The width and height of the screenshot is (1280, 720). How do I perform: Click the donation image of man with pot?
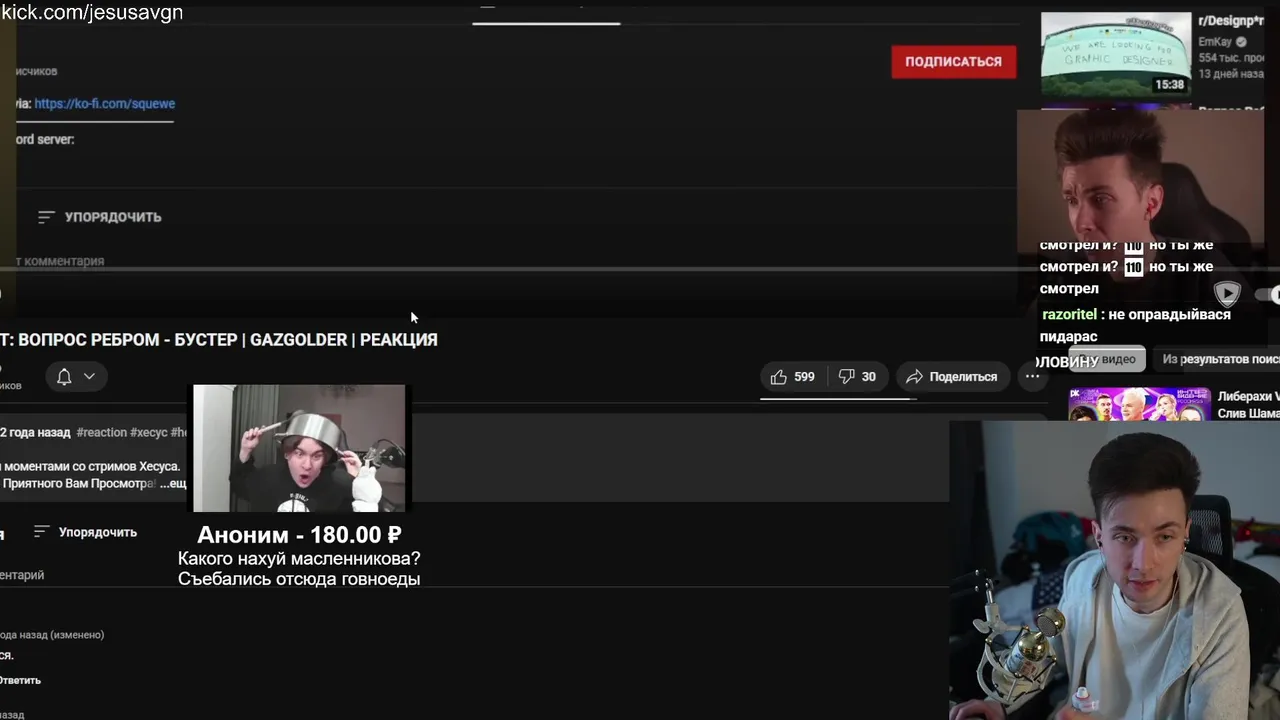[x=299, y=448]
